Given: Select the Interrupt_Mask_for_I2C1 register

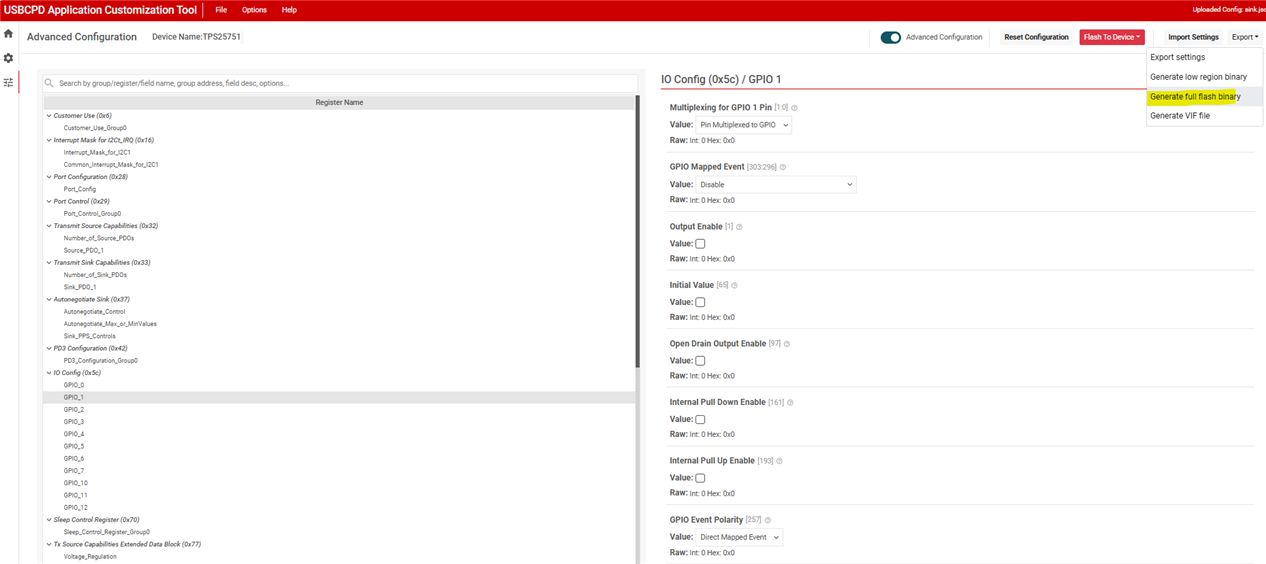Looking at the screenshot, I should pyautogui.click(x=97, y=152).
